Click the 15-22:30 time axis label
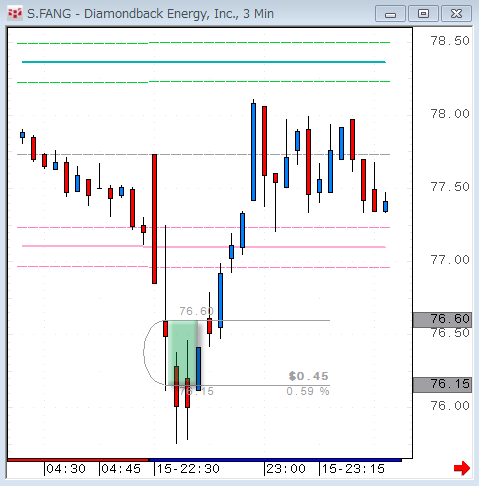The height and width of the screenshot is (486, 479). coord(188,469)
